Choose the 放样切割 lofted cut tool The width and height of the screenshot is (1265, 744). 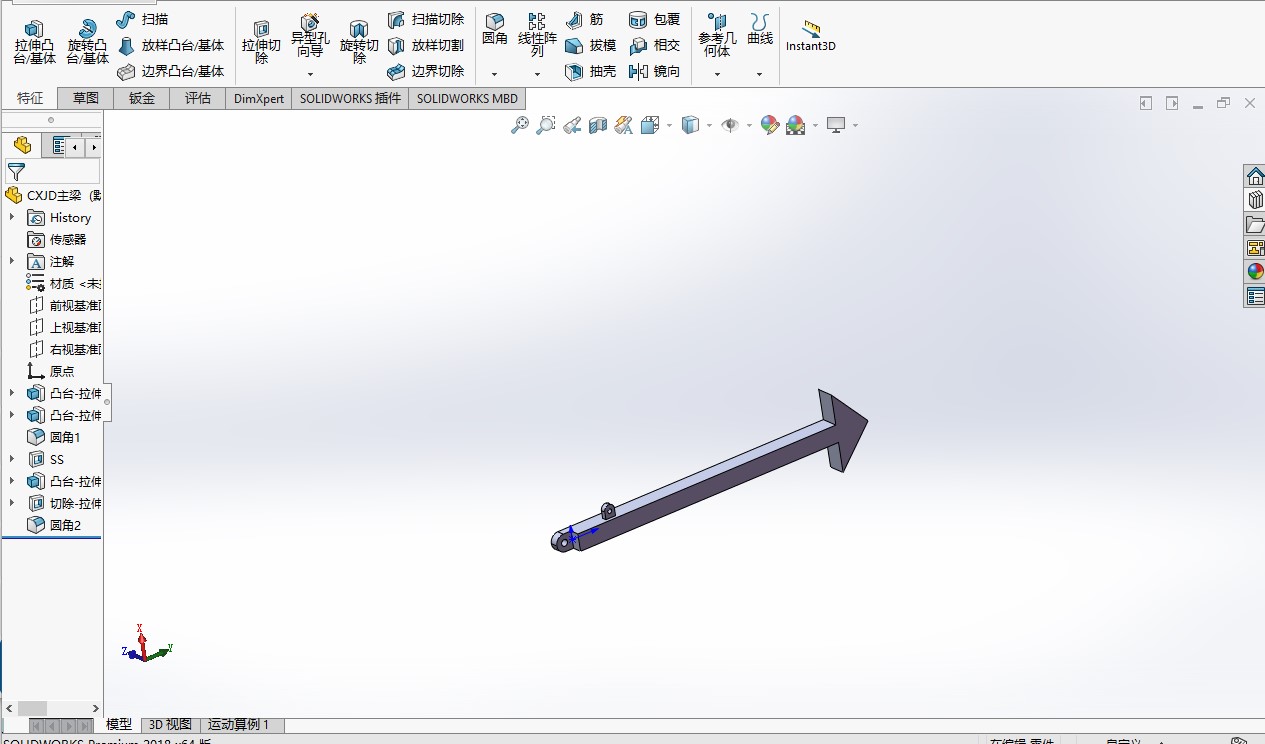point(426,45)
